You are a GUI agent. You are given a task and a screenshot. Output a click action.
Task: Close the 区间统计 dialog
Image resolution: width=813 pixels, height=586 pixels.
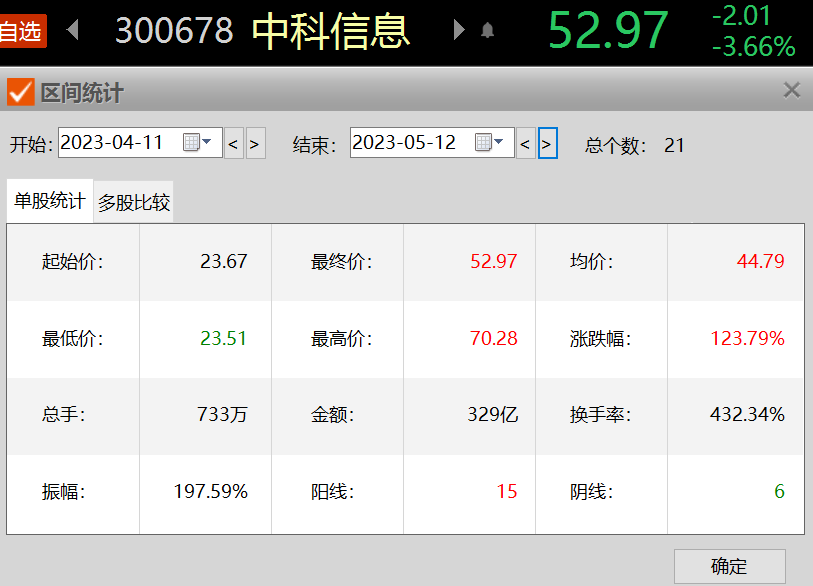792,90
